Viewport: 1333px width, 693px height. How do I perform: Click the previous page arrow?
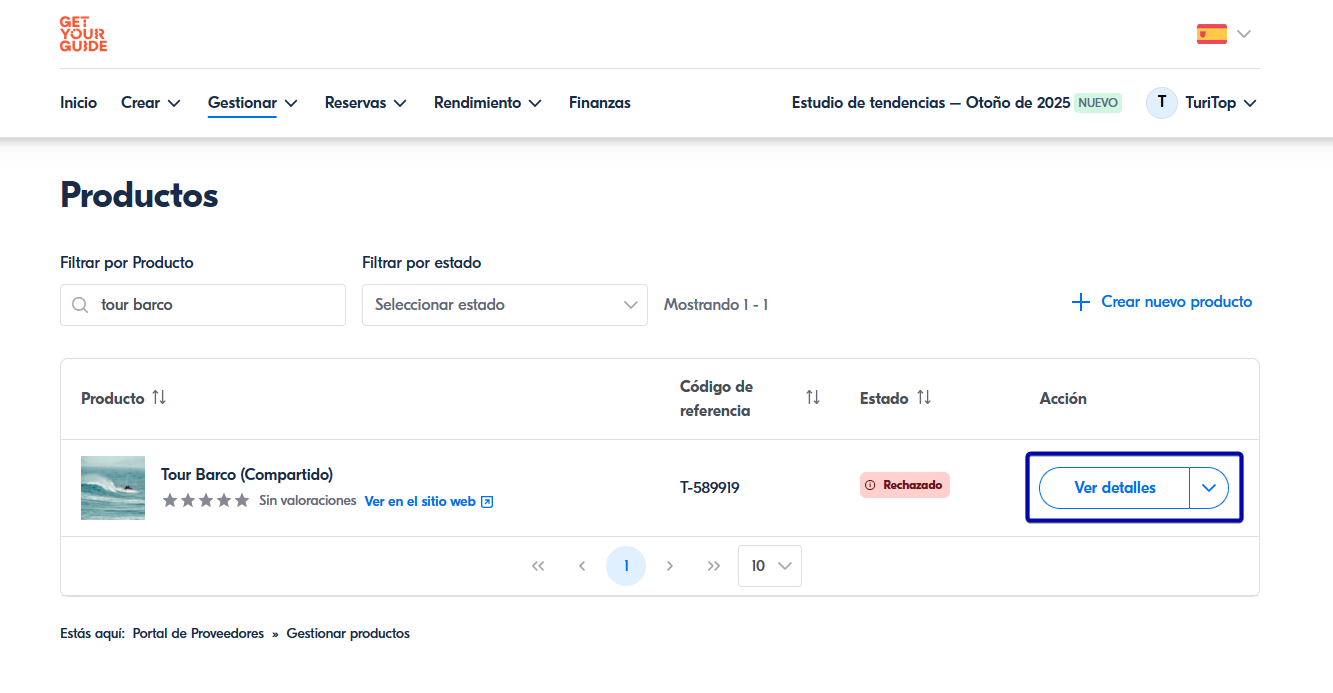click(582, 566)
